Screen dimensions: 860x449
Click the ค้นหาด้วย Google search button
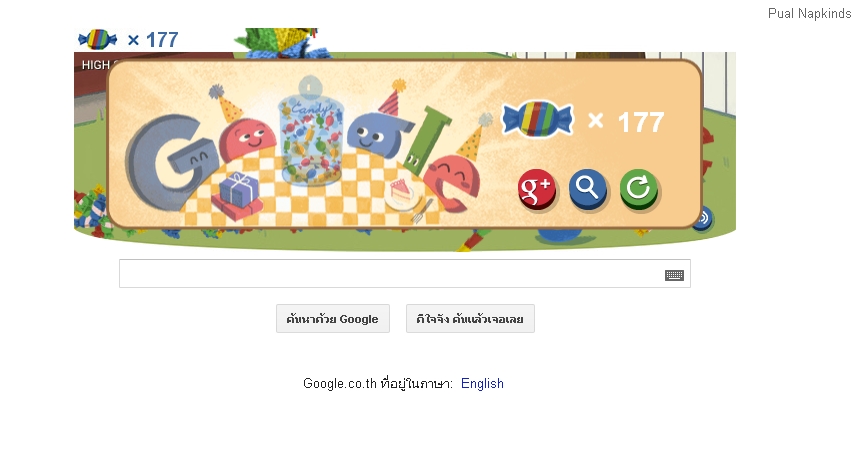pyautogui.click(x=333, y=319)
